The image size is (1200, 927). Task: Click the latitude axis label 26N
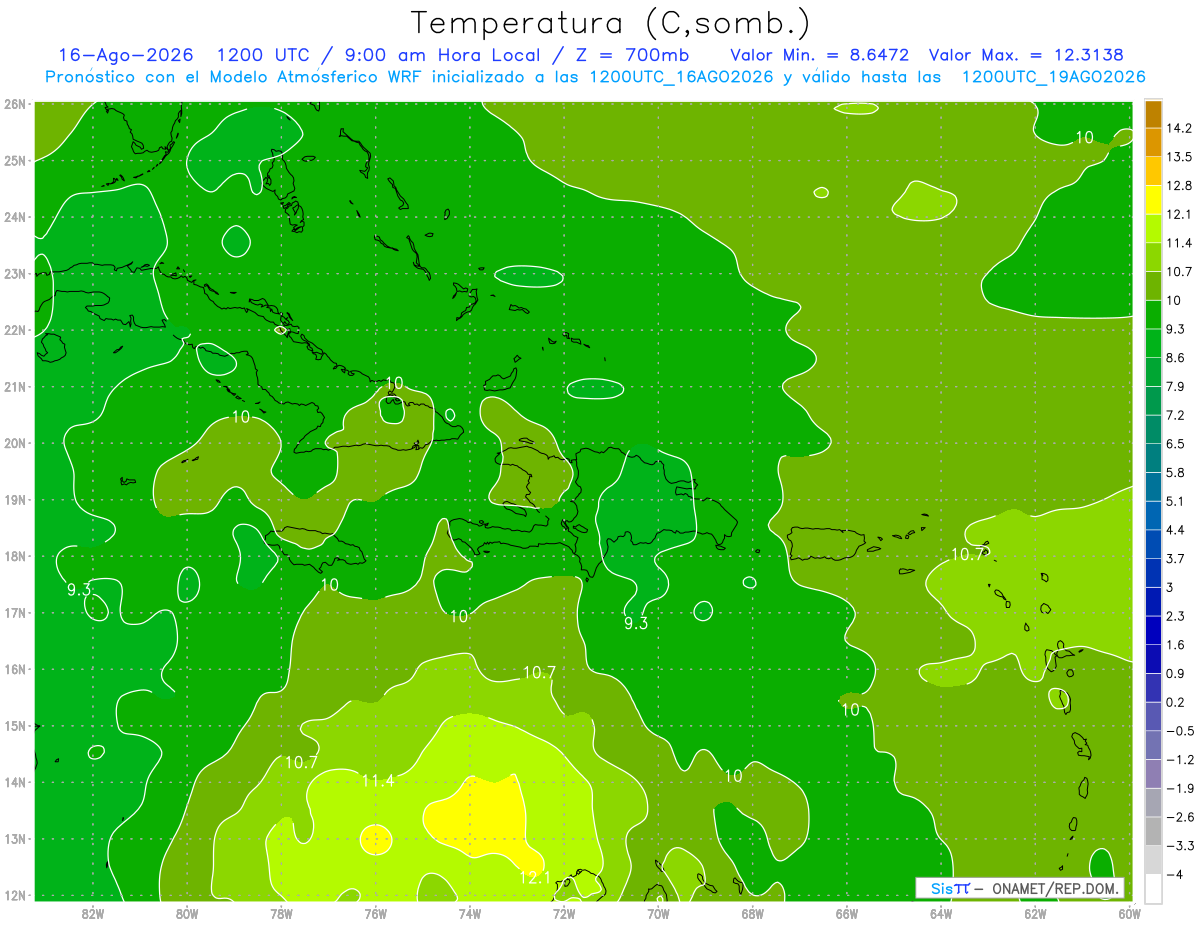(x=14, y=104)
